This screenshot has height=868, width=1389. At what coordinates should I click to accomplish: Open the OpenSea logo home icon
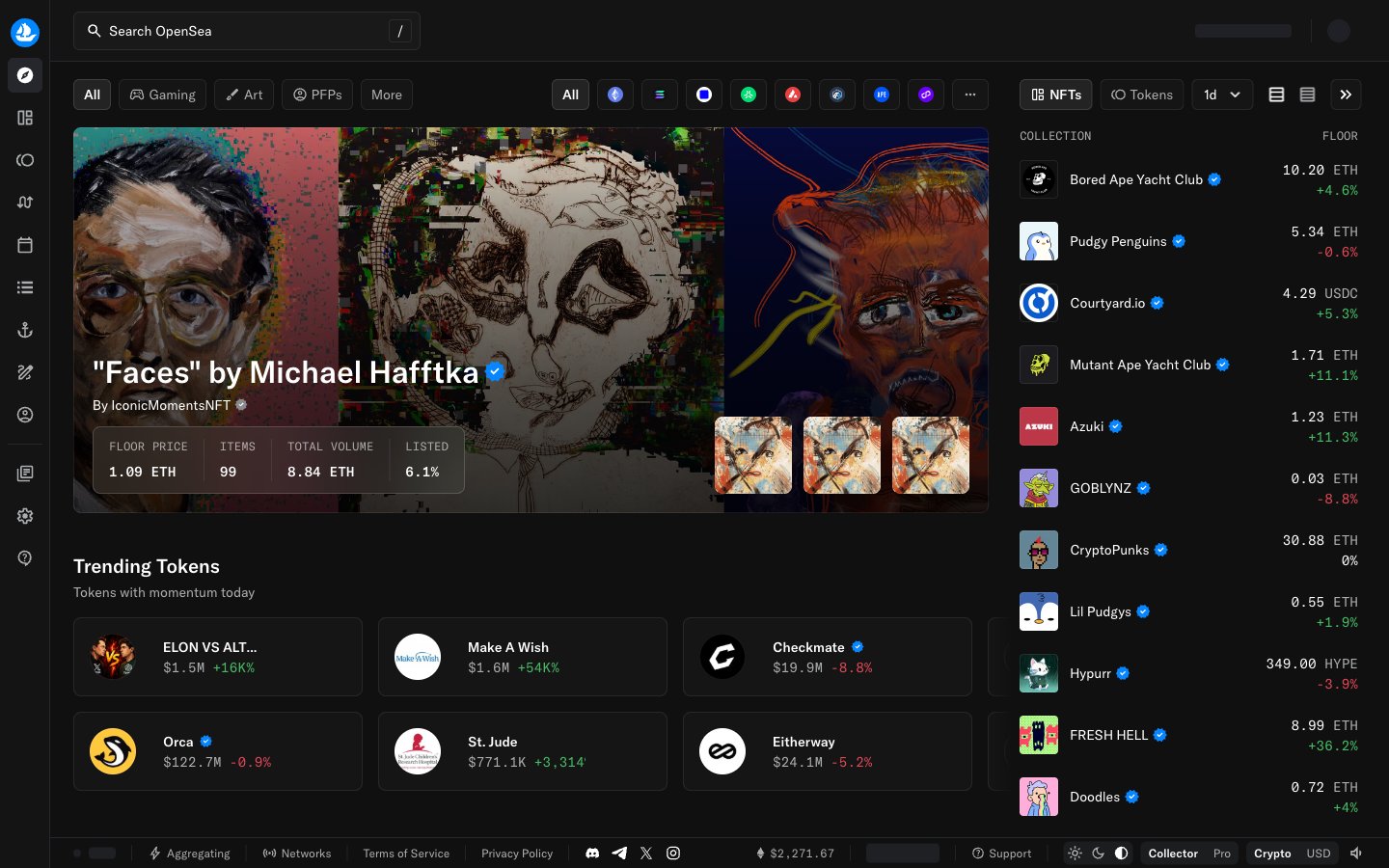pyautogui.click(x=25, y=32)
